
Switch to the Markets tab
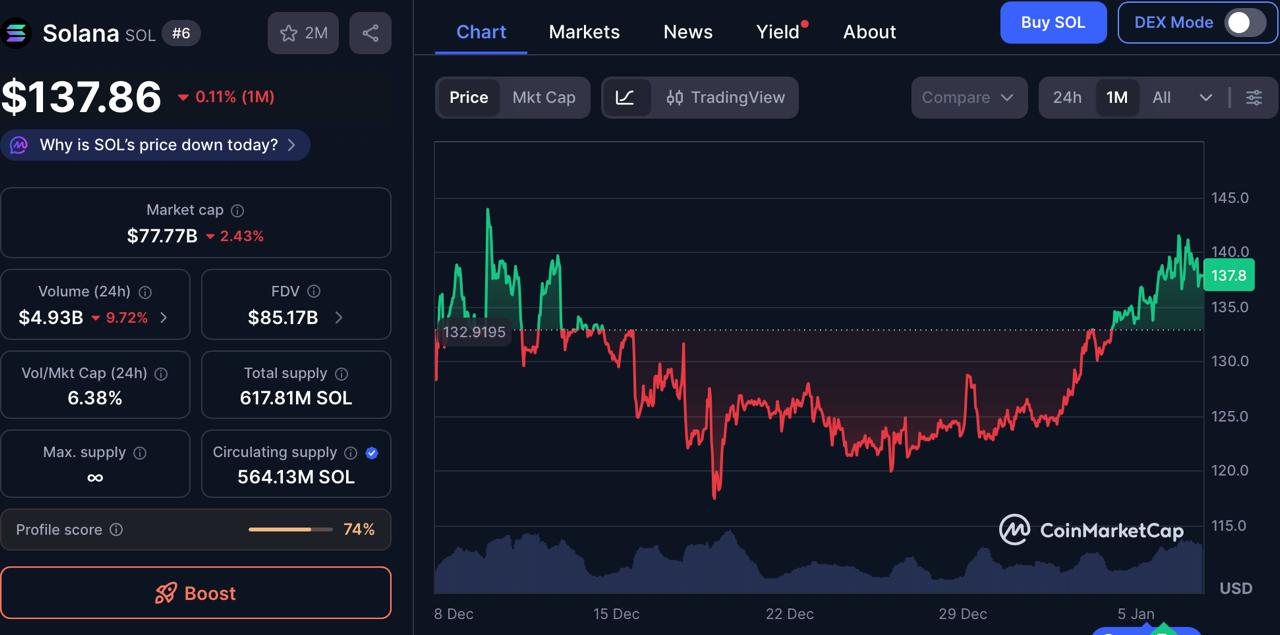584,31
